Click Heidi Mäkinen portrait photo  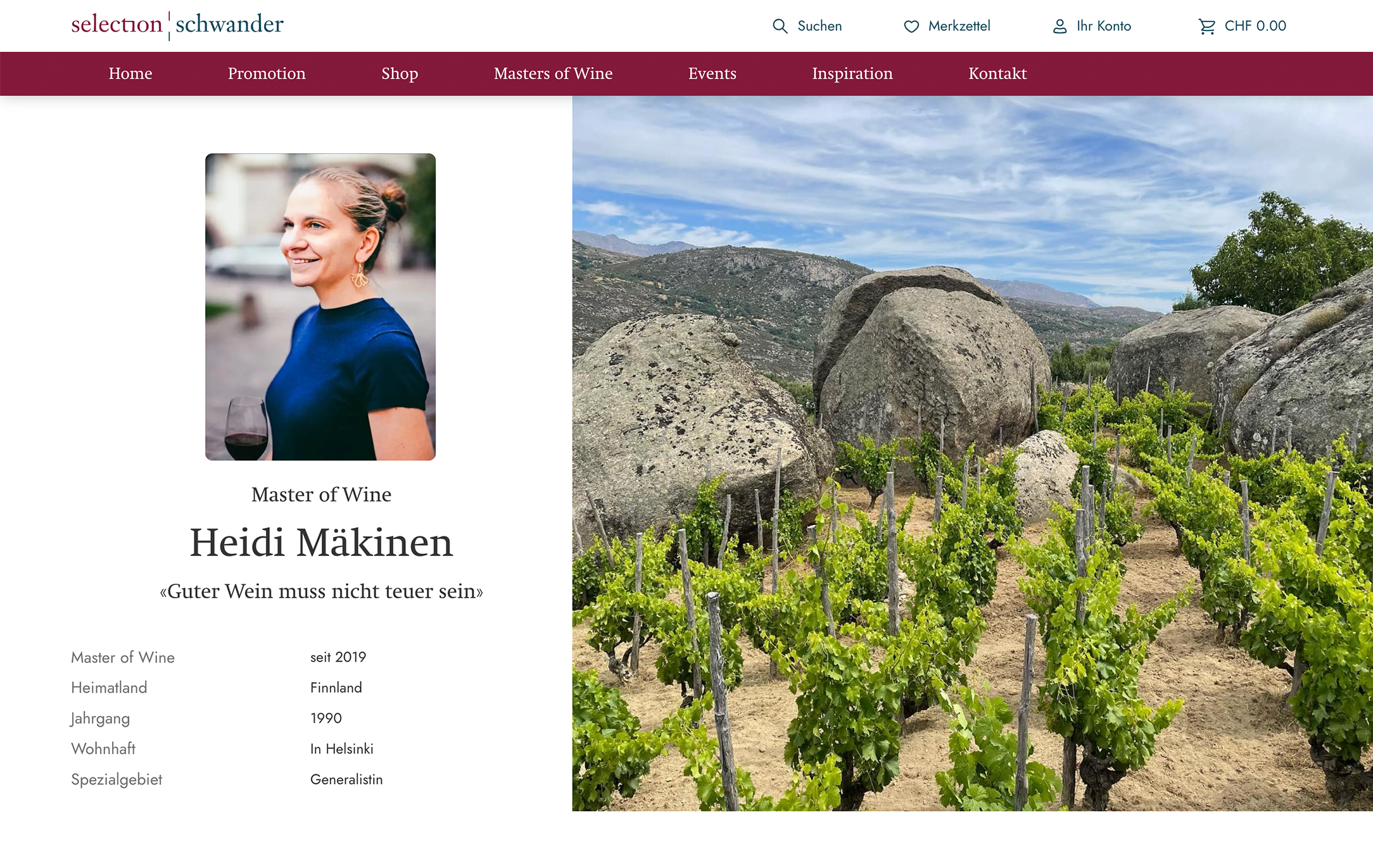[x=320, y=306]
